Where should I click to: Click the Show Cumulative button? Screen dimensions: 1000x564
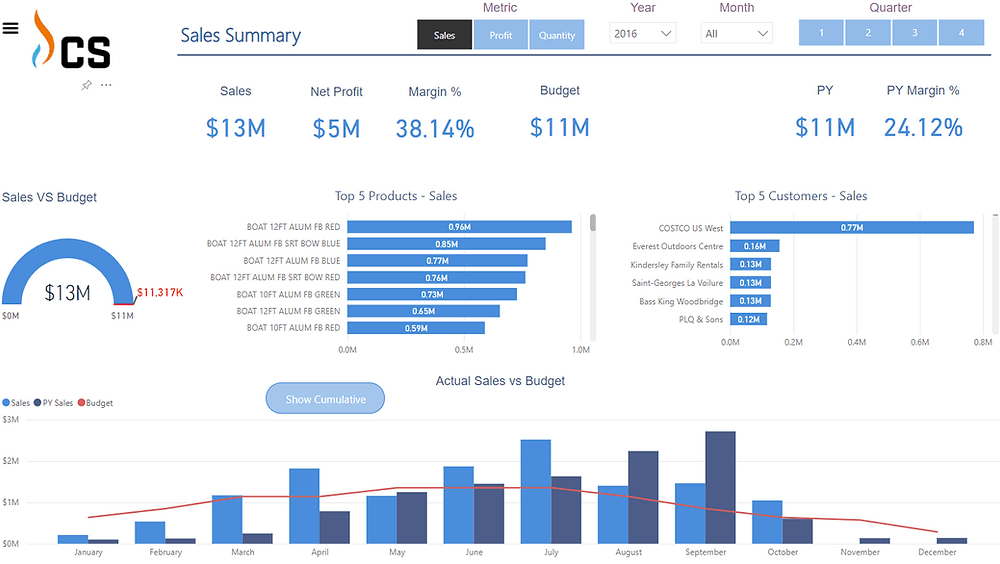[x=325, y=399]
